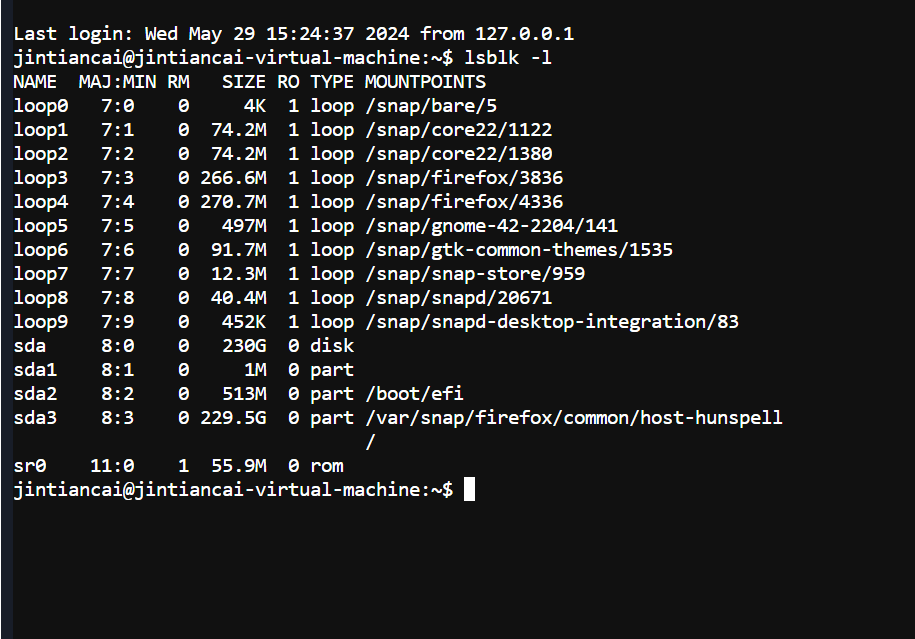
Task: Click the /snap/gtk-common-themes/1535 path
Action: (519, 250)
